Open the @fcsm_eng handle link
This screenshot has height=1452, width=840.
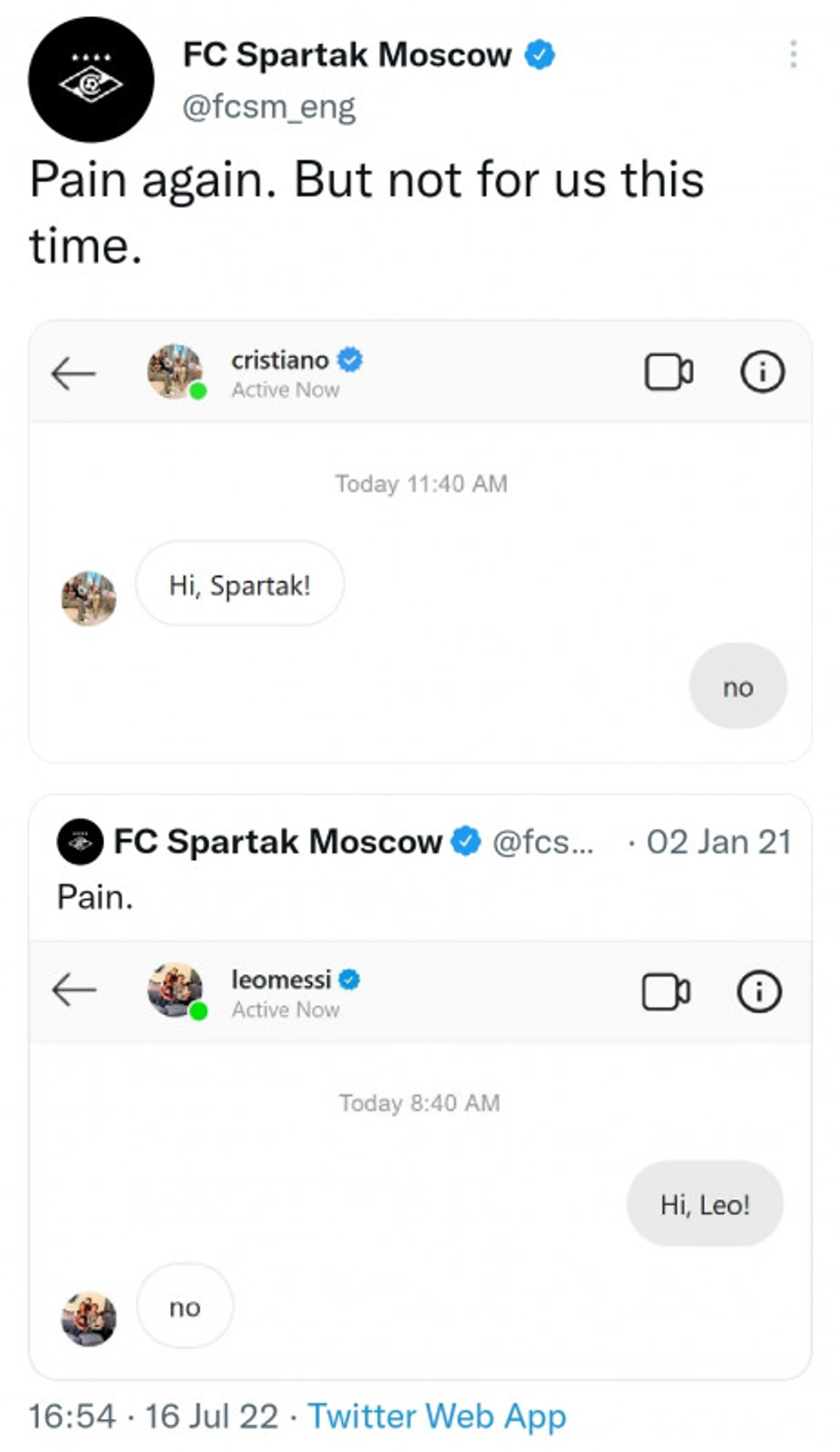(269, 107)
